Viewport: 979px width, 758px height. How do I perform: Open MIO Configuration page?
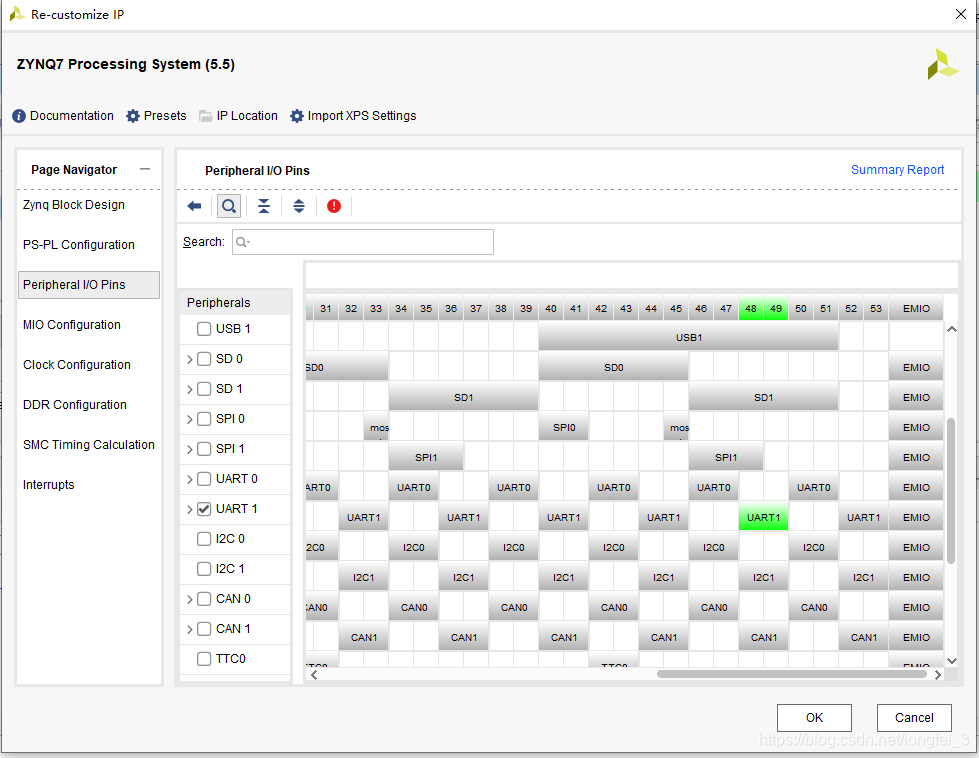click(x=72, y=325)
